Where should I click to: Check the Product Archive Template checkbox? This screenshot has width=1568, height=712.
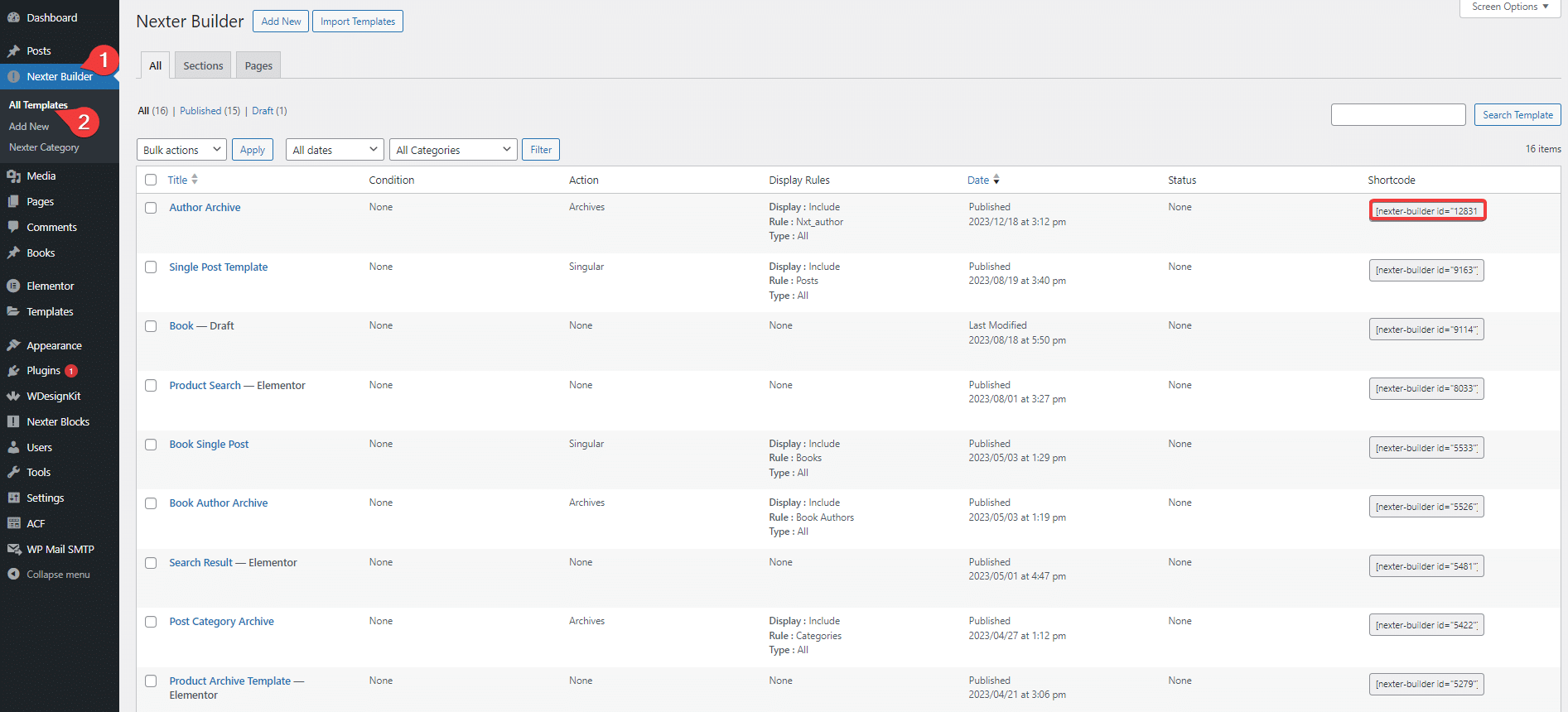[x=151, y=681]
